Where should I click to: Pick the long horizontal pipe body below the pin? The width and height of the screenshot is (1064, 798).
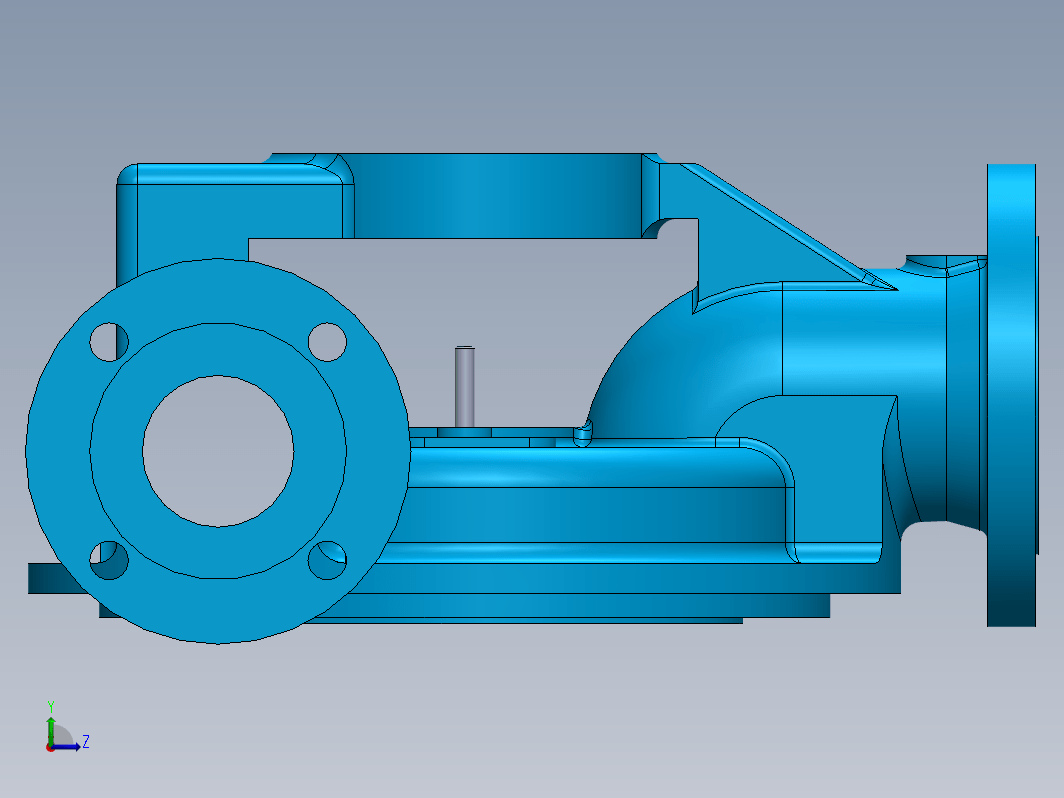coord(590,514)
